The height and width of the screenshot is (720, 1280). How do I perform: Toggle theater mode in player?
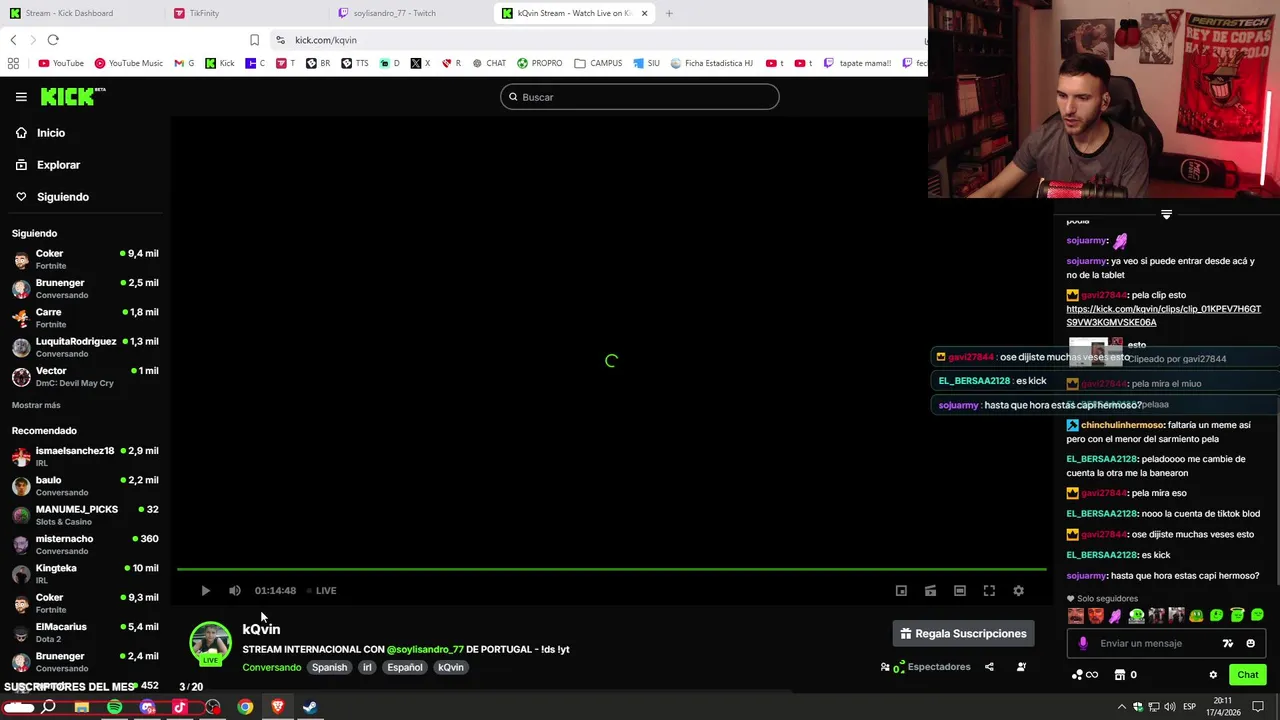pos(960,590)
